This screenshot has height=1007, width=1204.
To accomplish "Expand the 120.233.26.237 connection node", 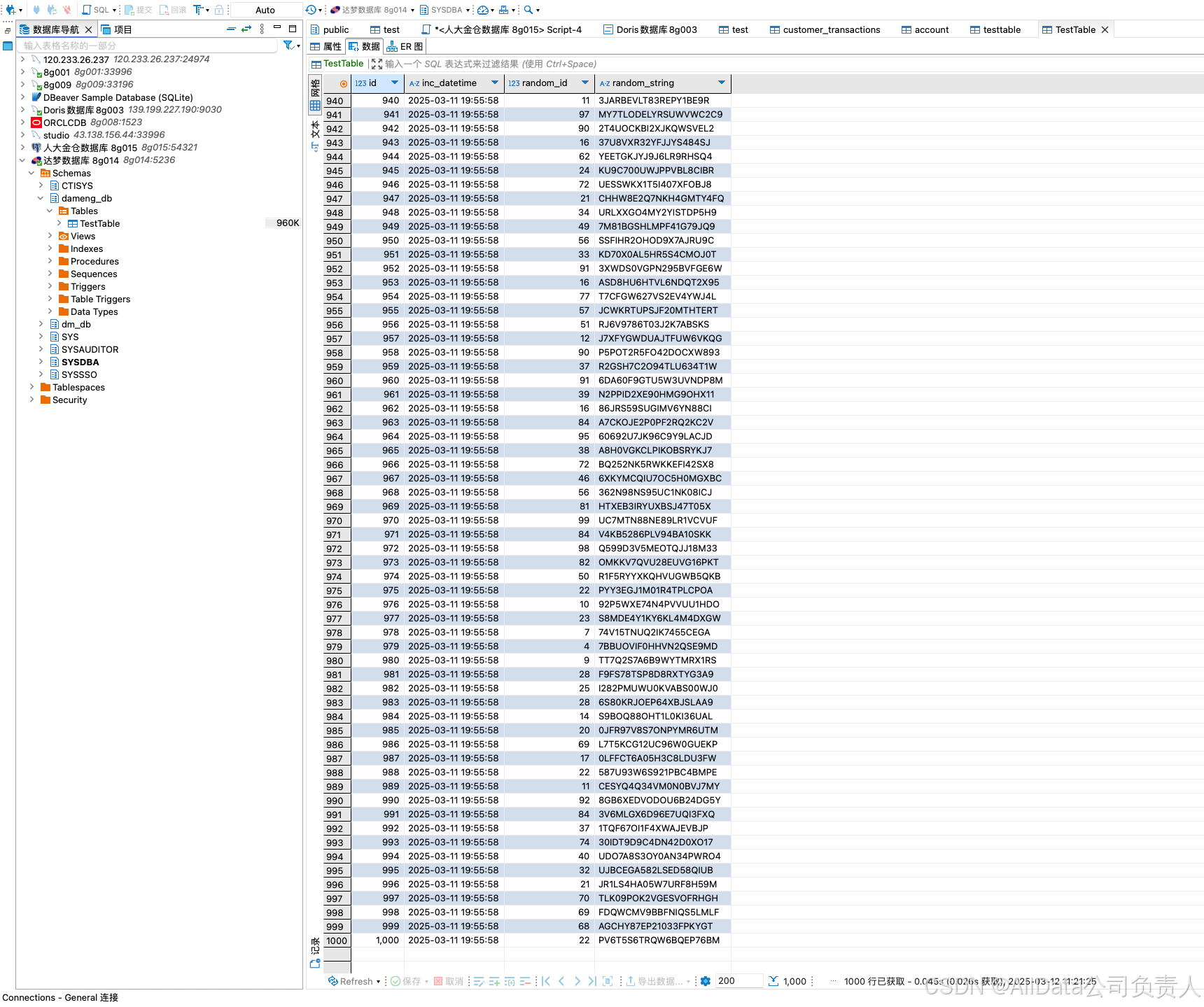I will click(x=23, y=59).
